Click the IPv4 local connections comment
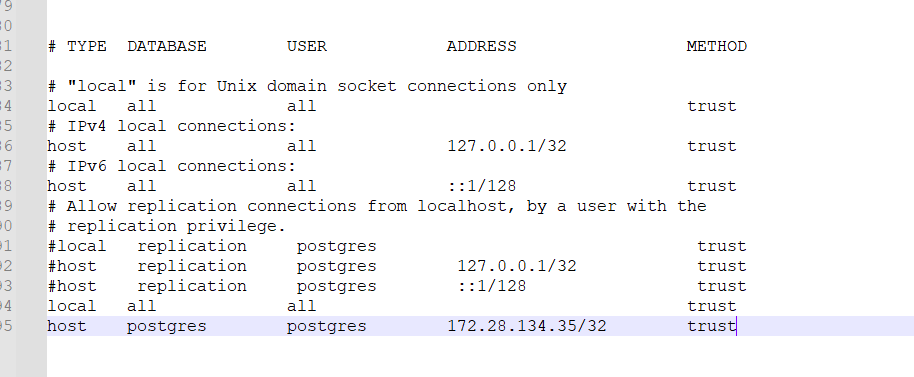 pyautogui.click(x=172, y=126)
